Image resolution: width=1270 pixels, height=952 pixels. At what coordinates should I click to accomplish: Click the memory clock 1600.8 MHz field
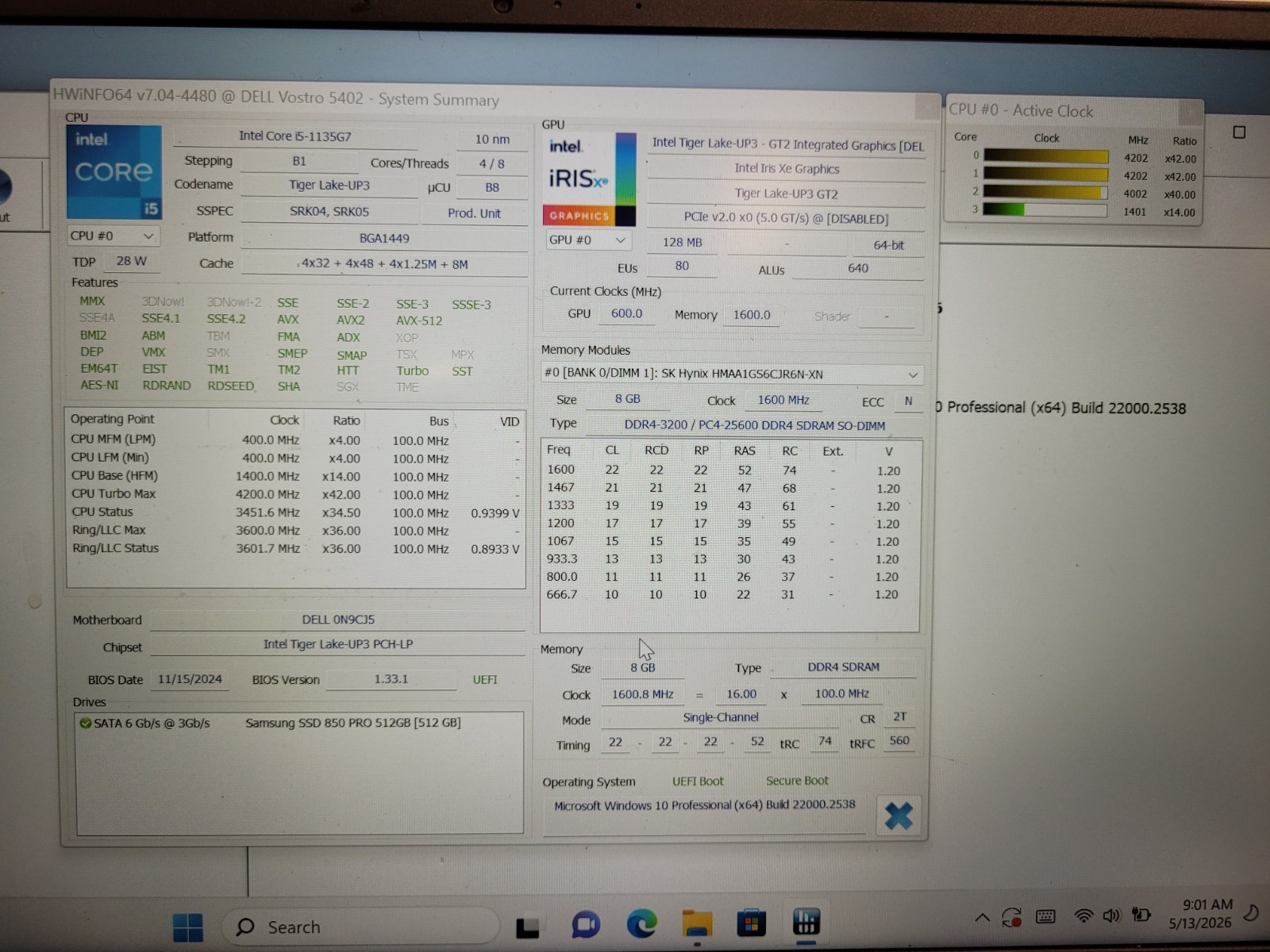[x=643, y=694]
